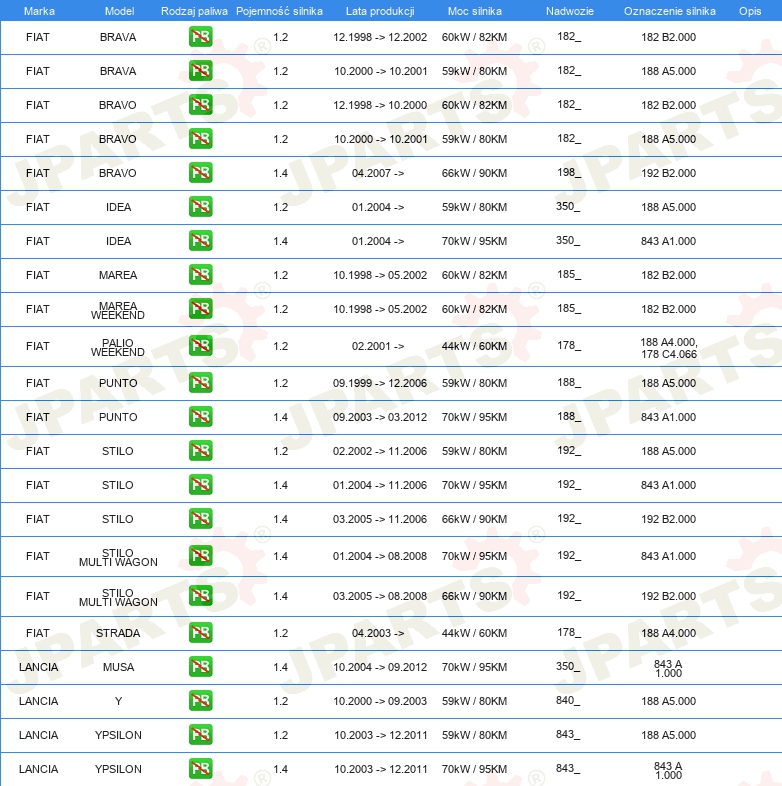Click the Marka column header

point(39,11)
